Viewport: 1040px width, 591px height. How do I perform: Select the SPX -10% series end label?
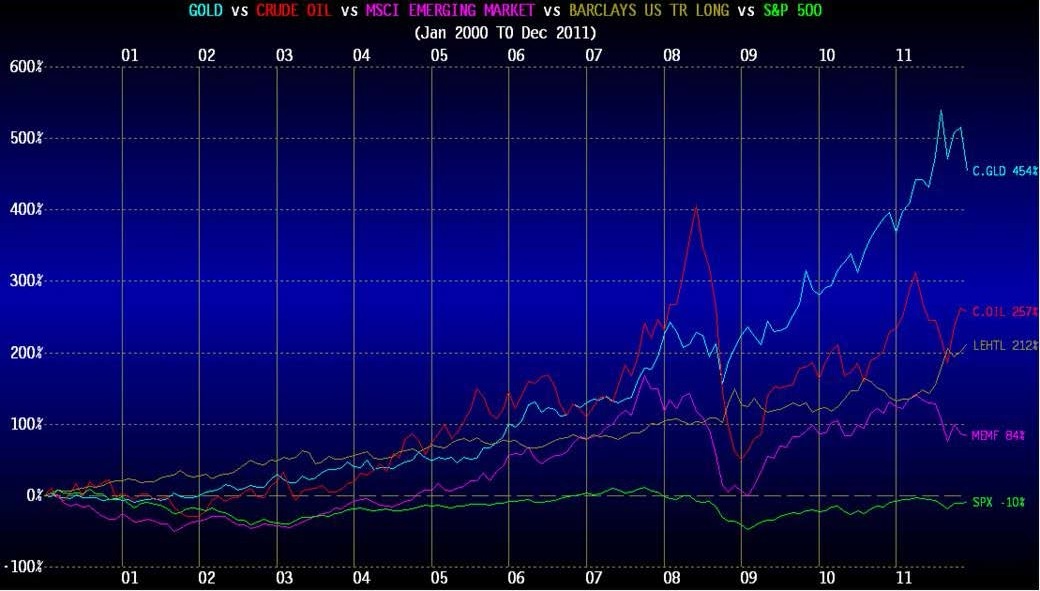click(x=998, y=502)
